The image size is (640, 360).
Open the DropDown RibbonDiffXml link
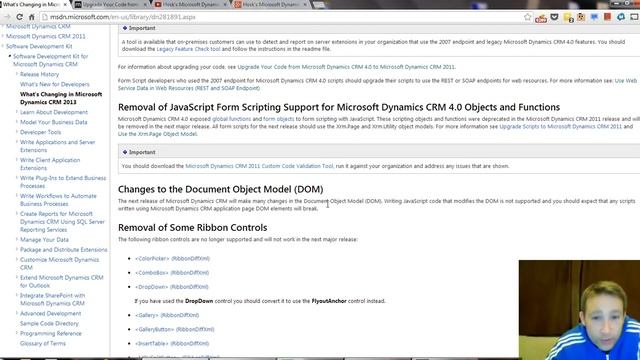point(172,287)
